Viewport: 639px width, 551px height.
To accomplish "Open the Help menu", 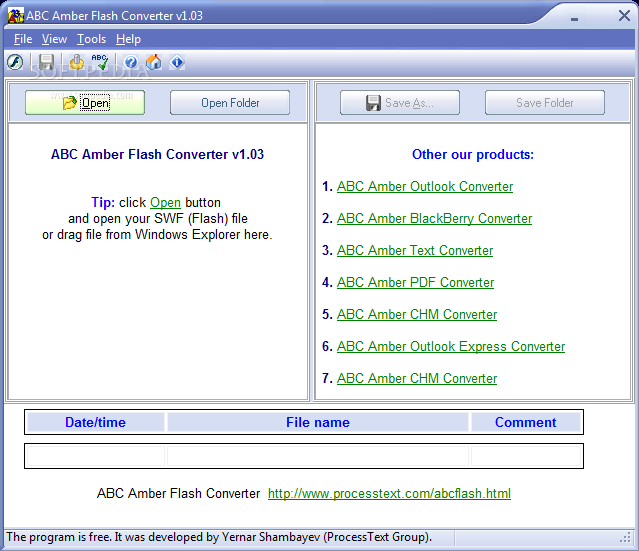I will 128,39.
